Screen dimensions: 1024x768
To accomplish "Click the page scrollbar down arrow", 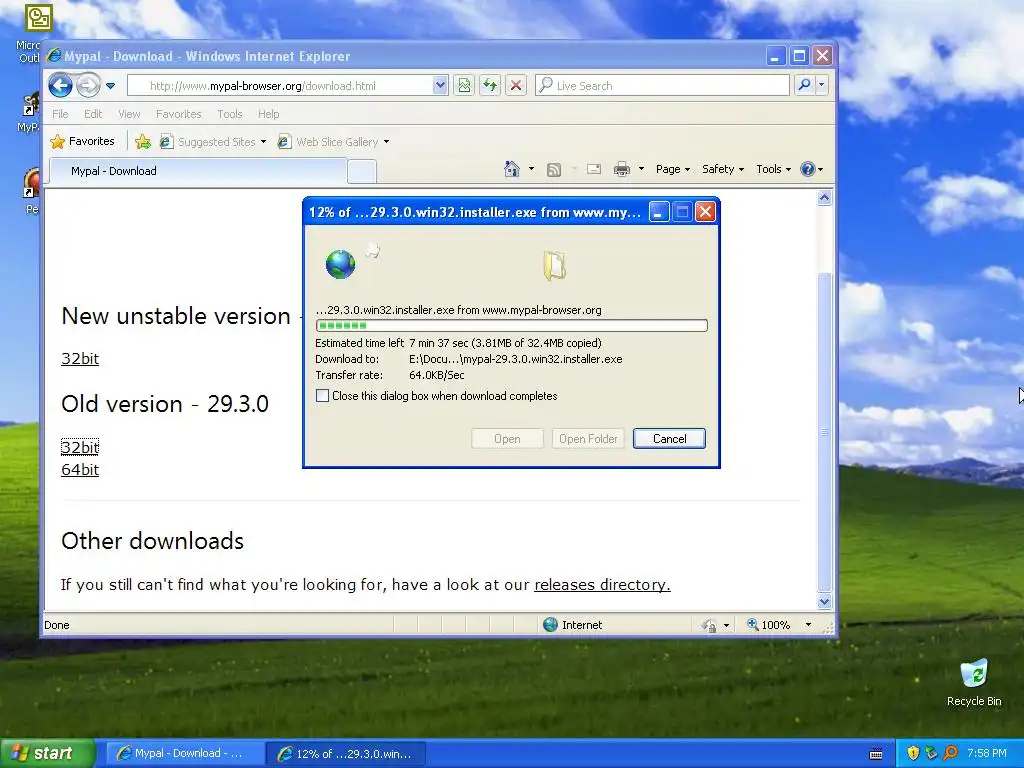I will (x=824, y=601).
